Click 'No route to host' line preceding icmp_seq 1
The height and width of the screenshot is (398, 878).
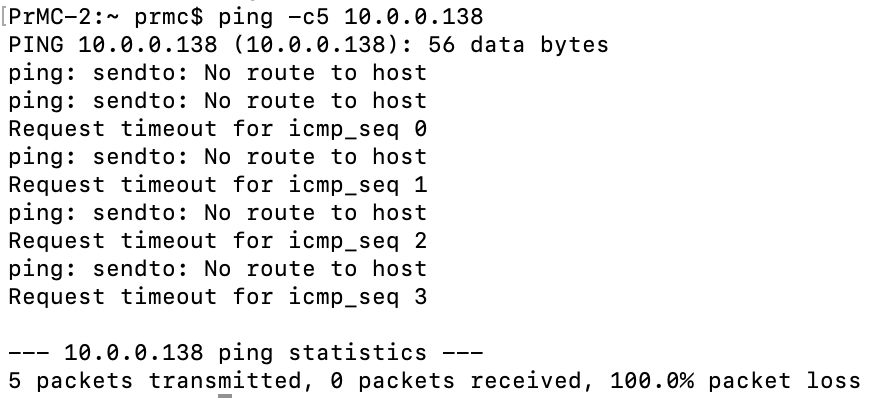(218, 157)
